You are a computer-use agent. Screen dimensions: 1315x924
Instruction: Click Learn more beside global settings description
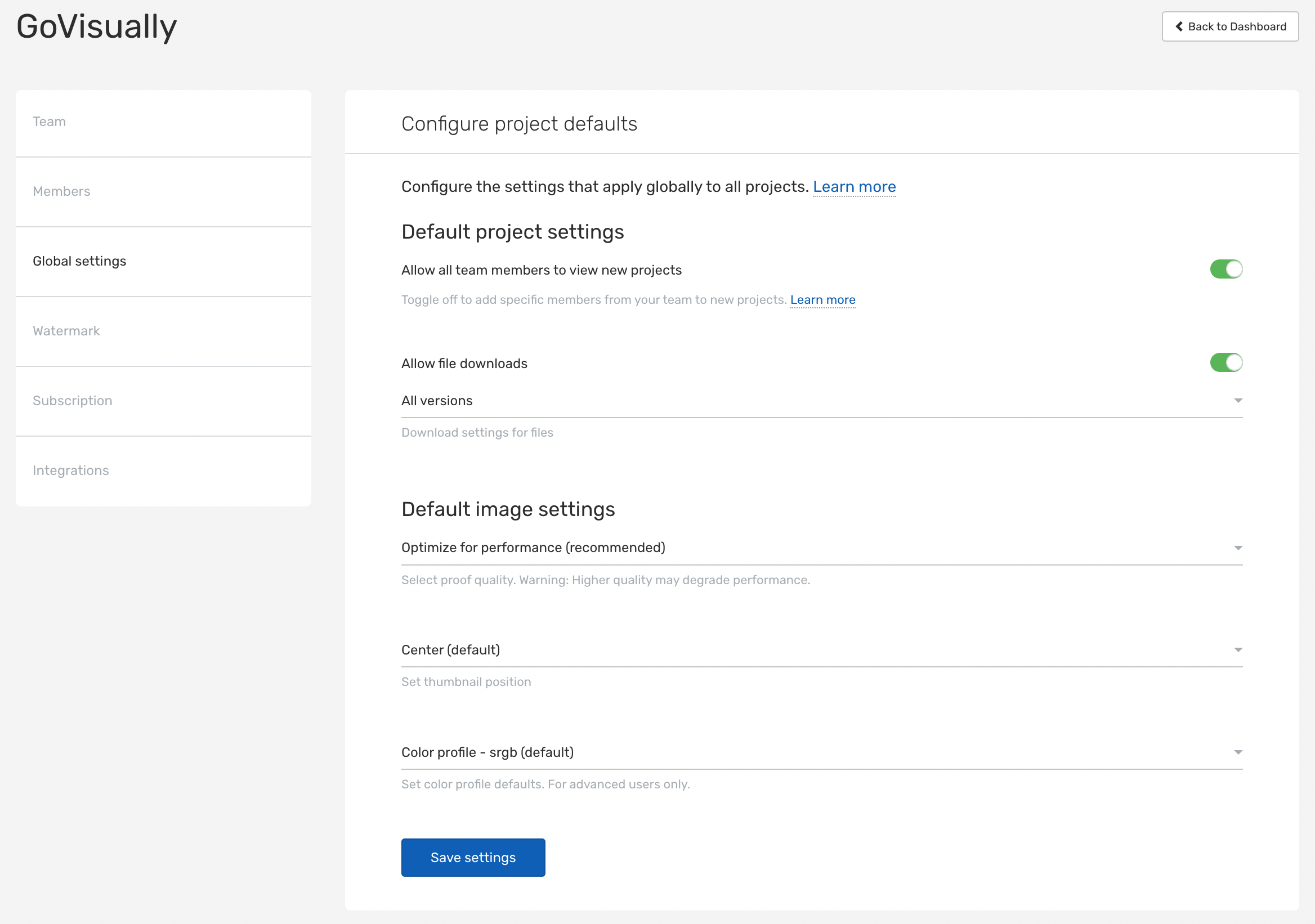tap(854, 187)
